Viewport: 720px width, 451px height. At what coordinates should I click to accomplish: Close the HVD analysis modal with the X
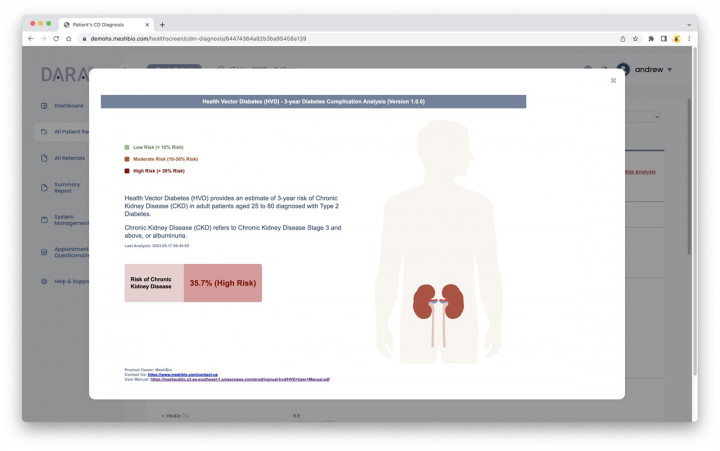[613, 81]
